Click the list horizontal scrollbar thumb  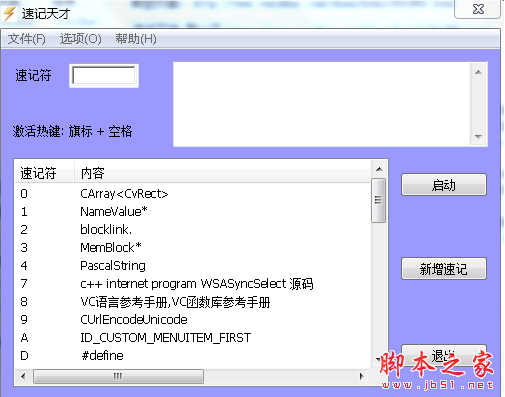[118, 377]
